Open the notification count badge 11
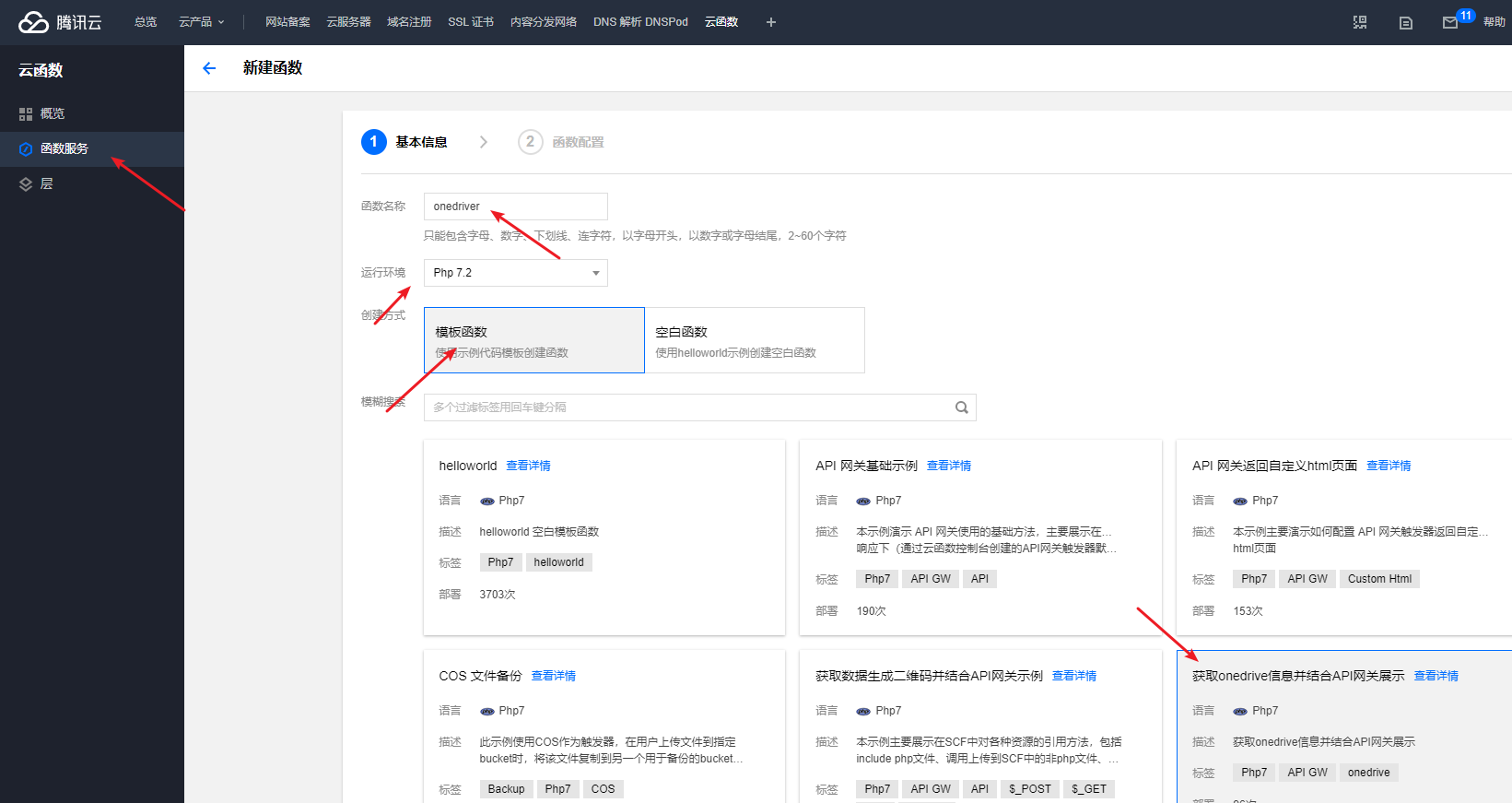The height and width of the screenshot is (803, 1512). [x=1466, y=16]
